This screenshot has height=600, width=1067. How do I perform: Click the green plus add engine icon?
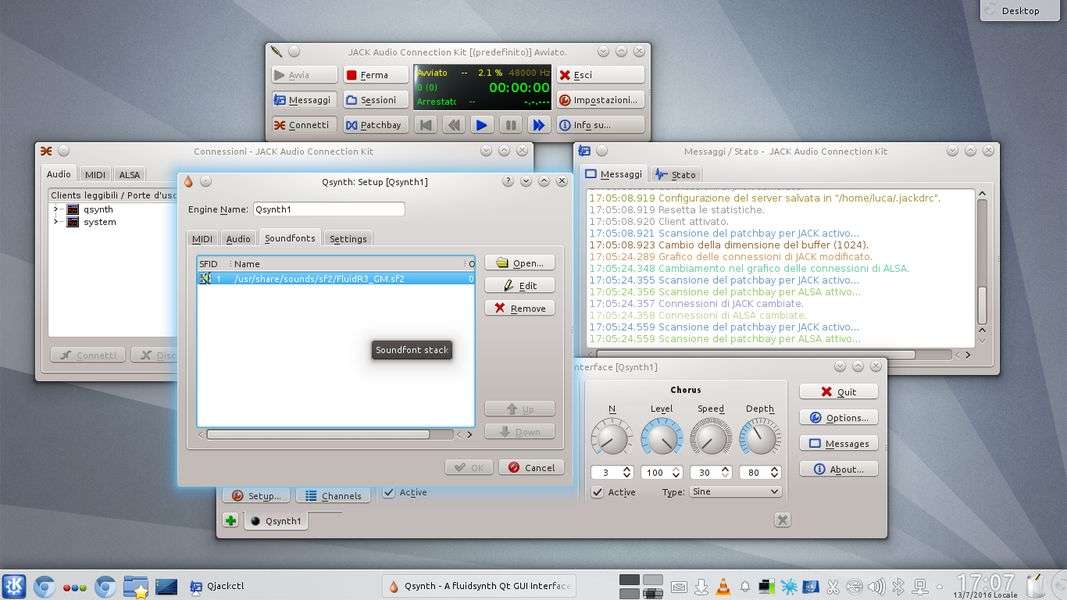(231, 520)
